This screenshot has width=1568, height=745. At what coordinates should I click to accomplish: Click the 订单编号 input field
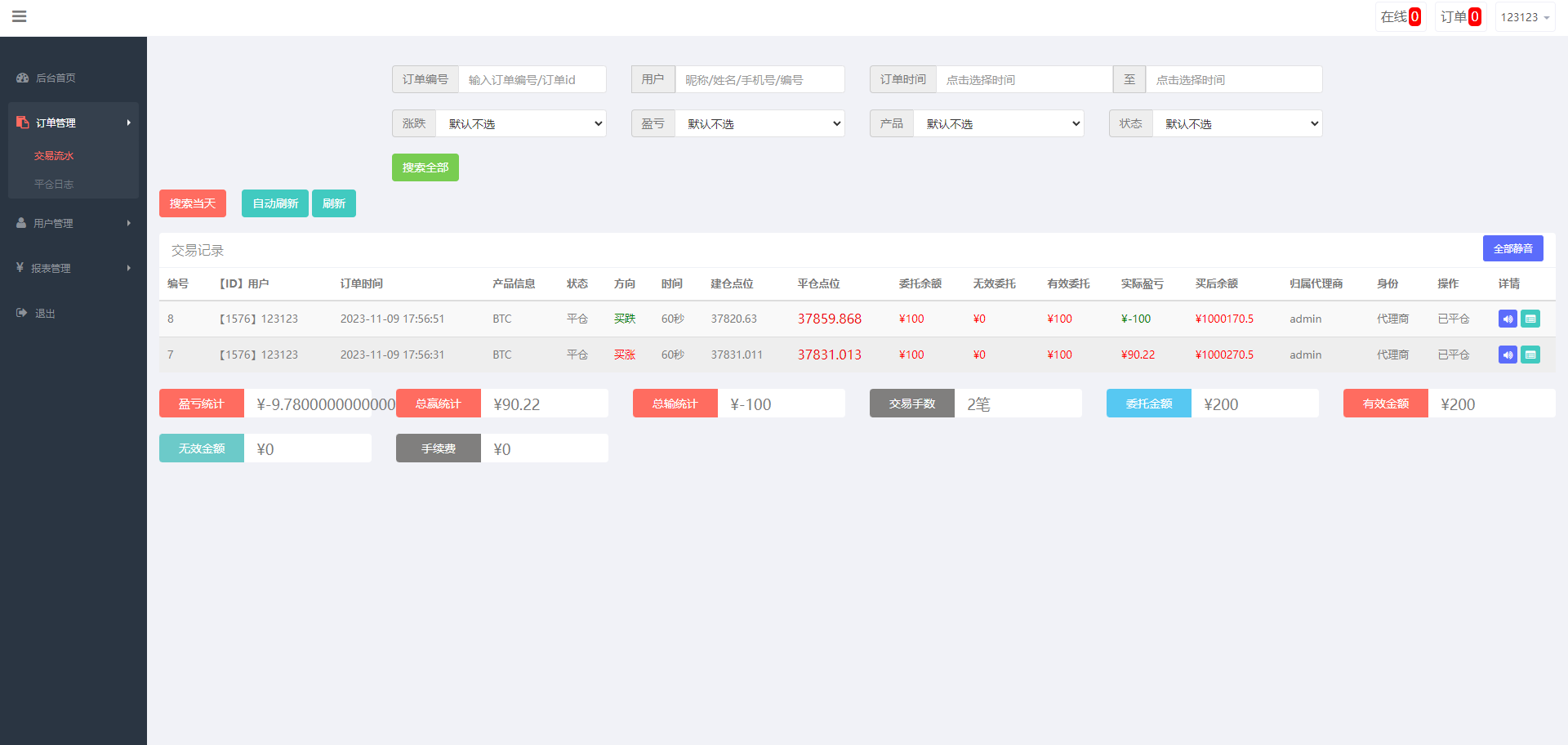(x=532, y=79)
